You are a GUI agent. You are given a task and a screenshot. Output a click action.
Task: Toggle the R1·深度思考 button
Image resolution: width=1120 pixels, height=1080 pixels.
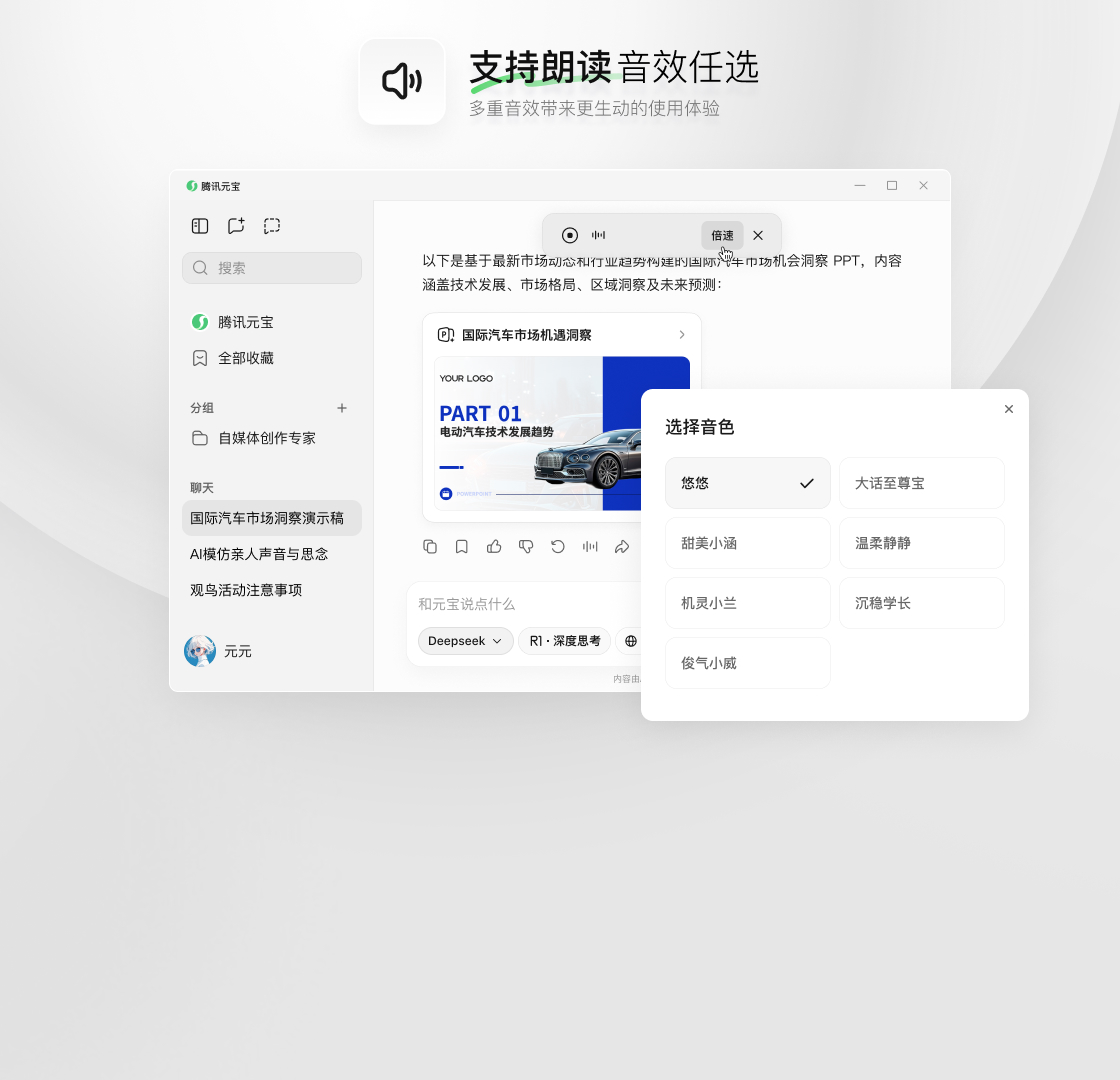[565, 641]
